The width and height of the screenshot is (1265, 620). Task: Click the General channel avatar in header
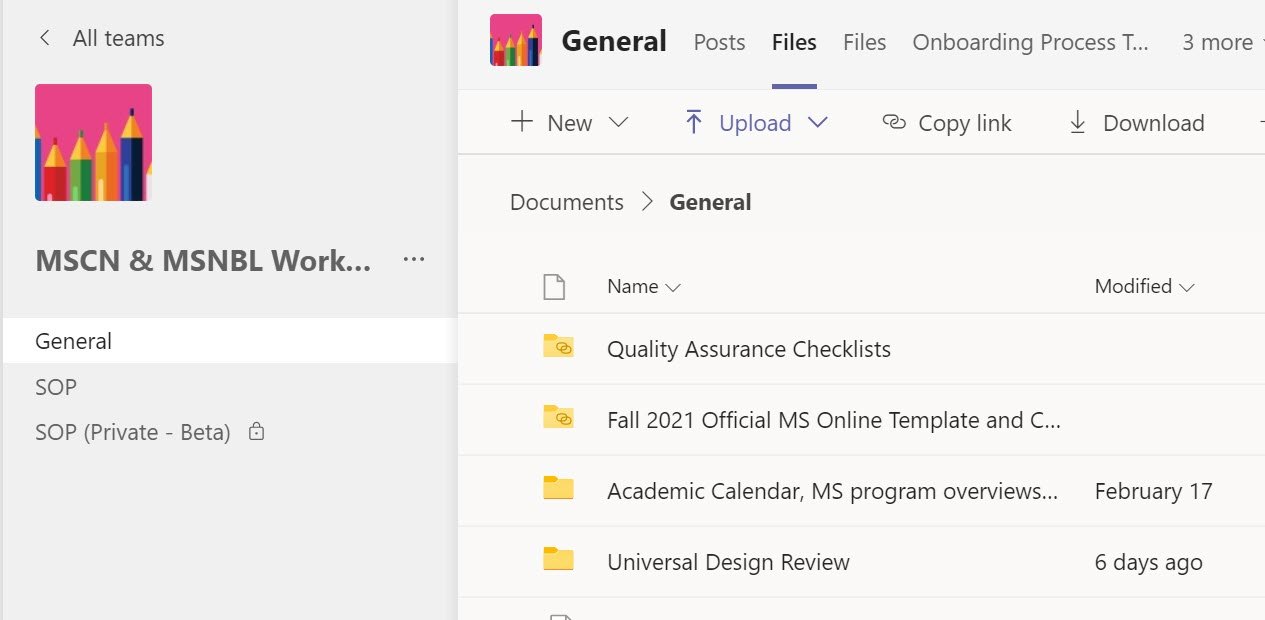(516, 40)
